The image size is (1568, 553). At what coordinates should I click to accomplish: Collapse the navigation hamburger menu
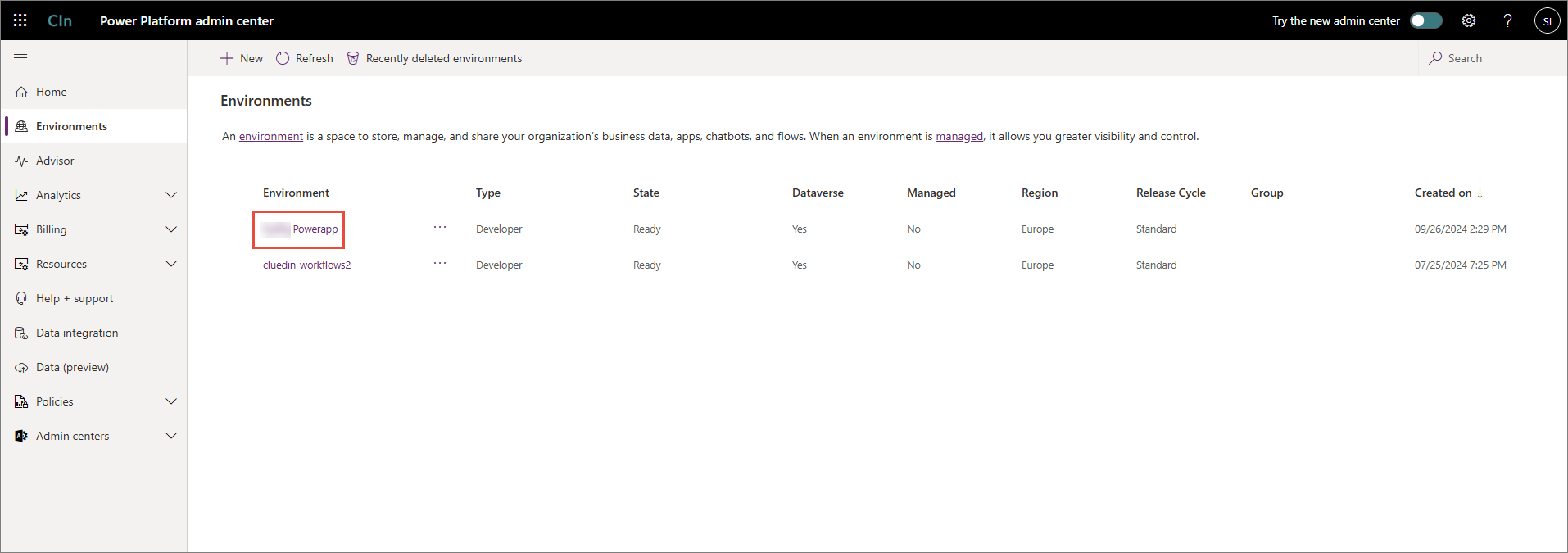pyautogui.click(x=21, y=58)
